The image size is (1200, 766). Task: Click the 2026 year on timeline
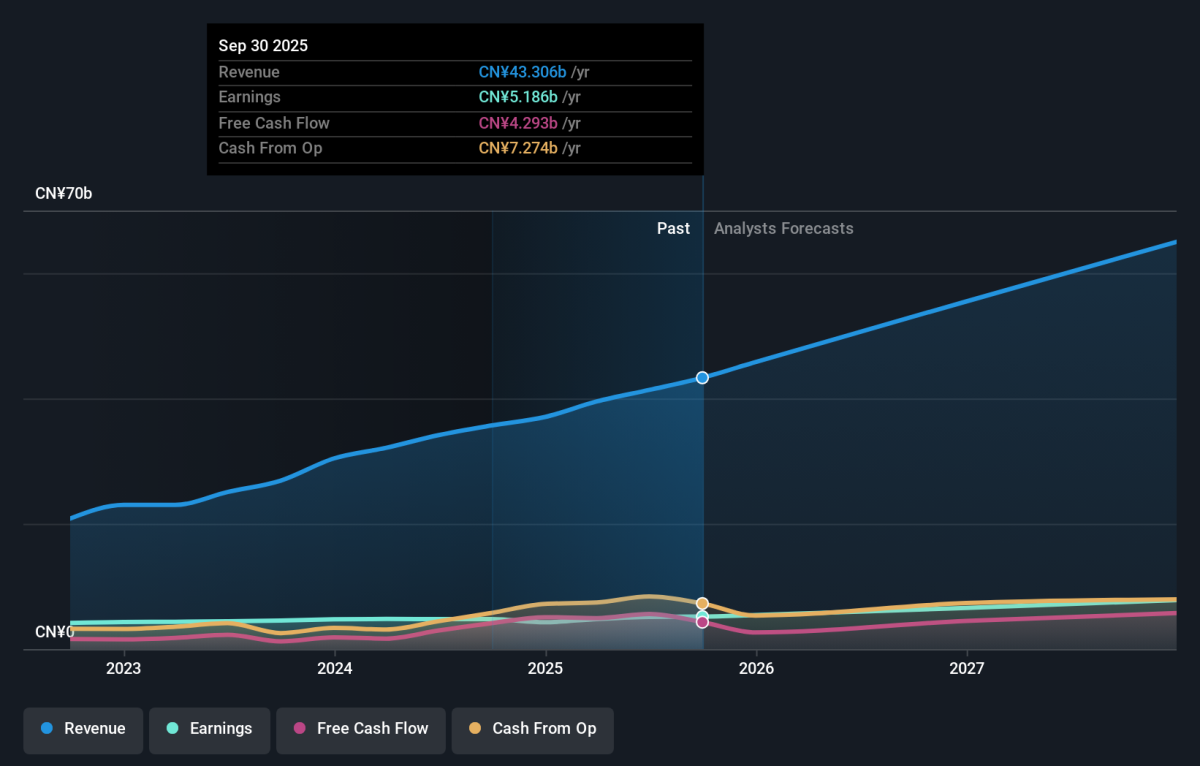point(756,667)
